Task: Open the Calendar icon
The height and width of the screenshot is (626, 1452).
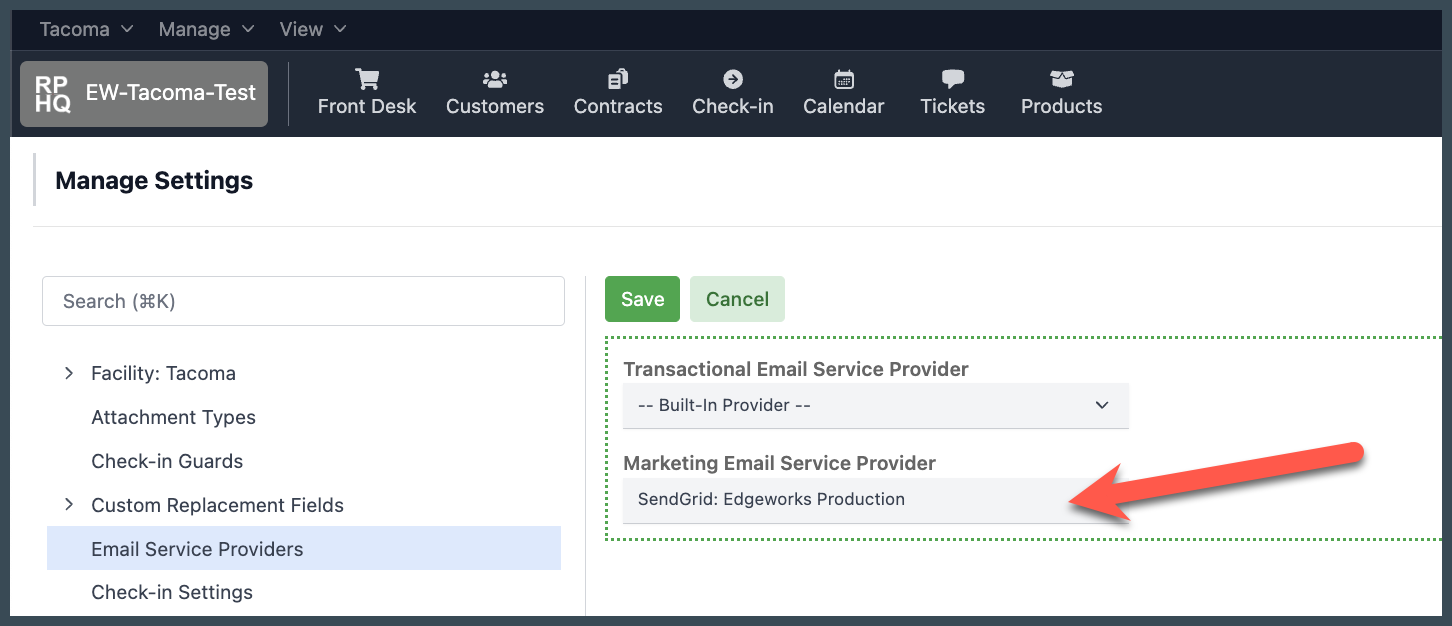Action: [x=844, y=79]
